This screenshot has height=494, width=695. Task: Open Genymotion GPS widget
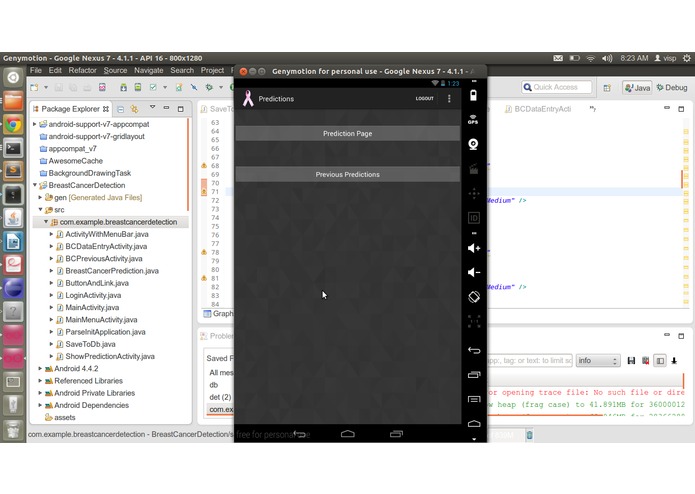(x=473, y=120)
